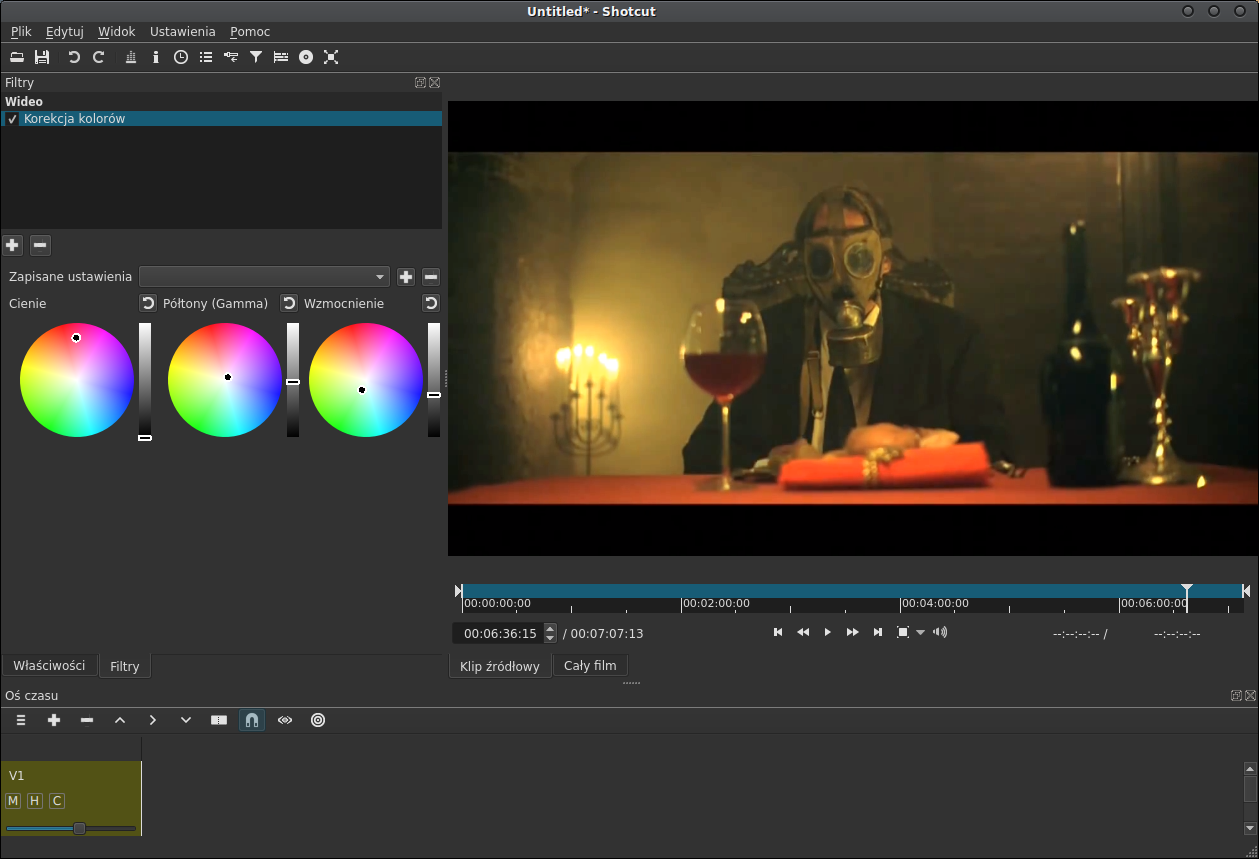Image resolution: width=1259 pixels, height=859 pixels.
Task: Save the project with the floppy icon
Action: pos(42,57)
